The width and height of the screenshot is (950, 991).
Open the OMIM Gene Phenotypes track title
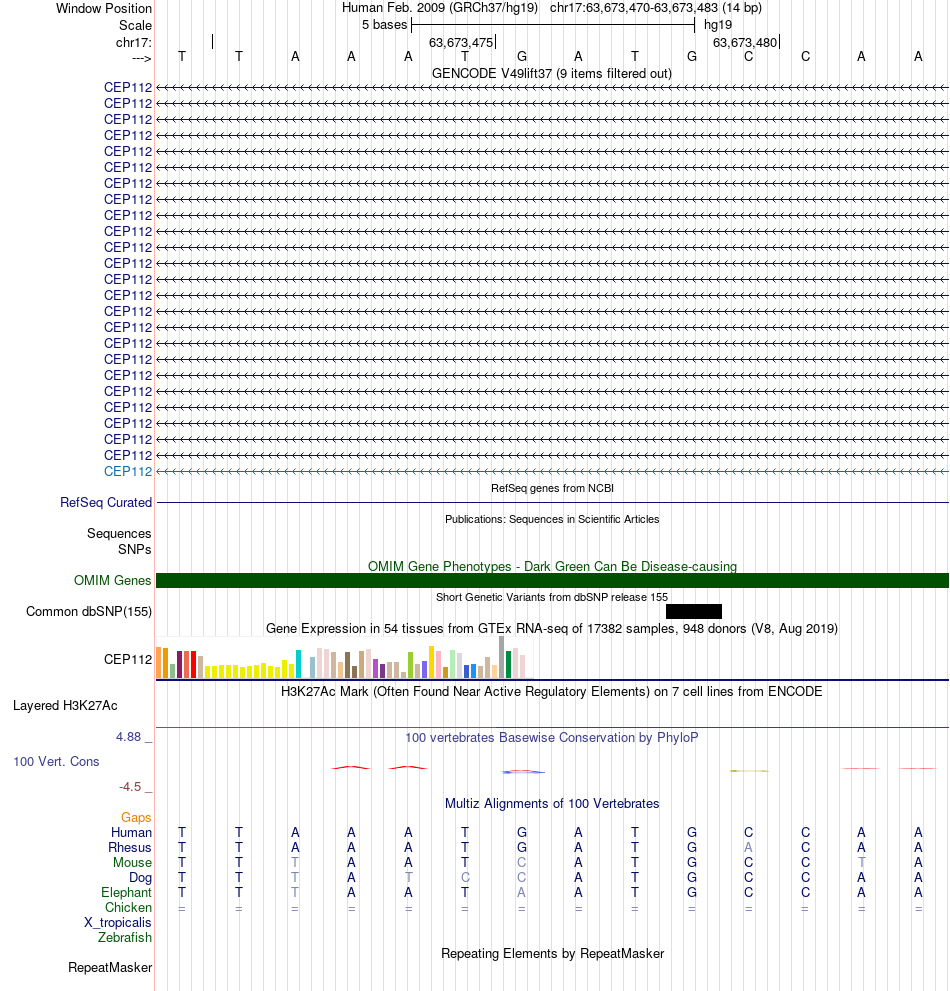point(552,566)
